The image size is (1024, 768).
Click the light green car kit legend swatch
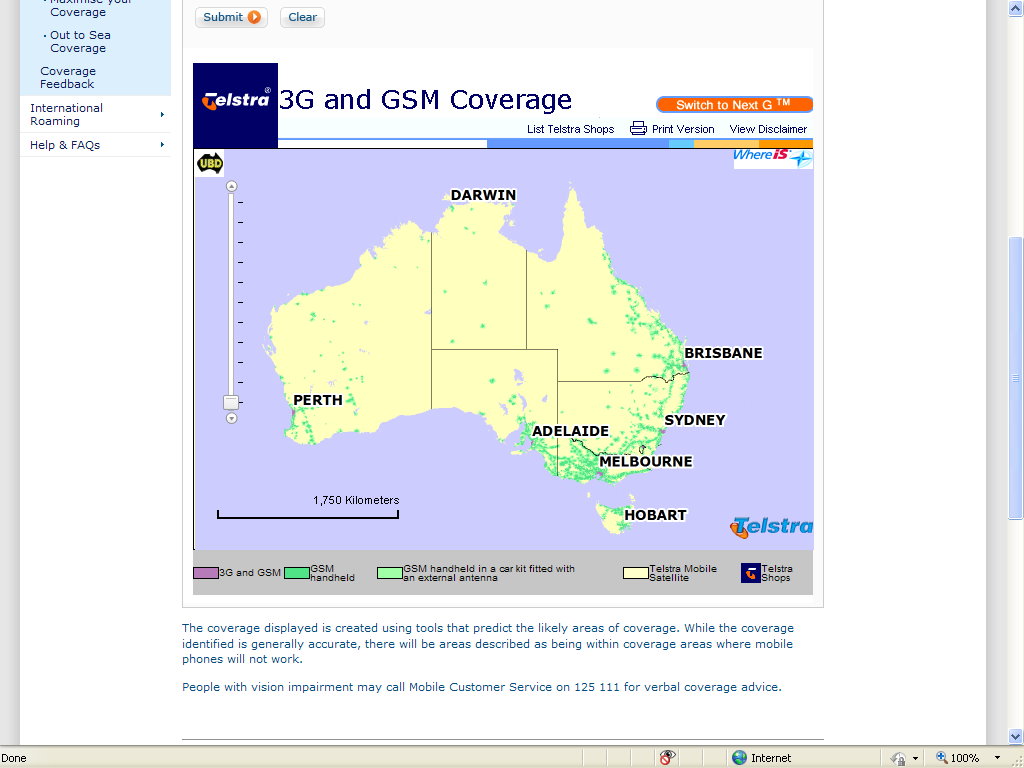(390, 573)
